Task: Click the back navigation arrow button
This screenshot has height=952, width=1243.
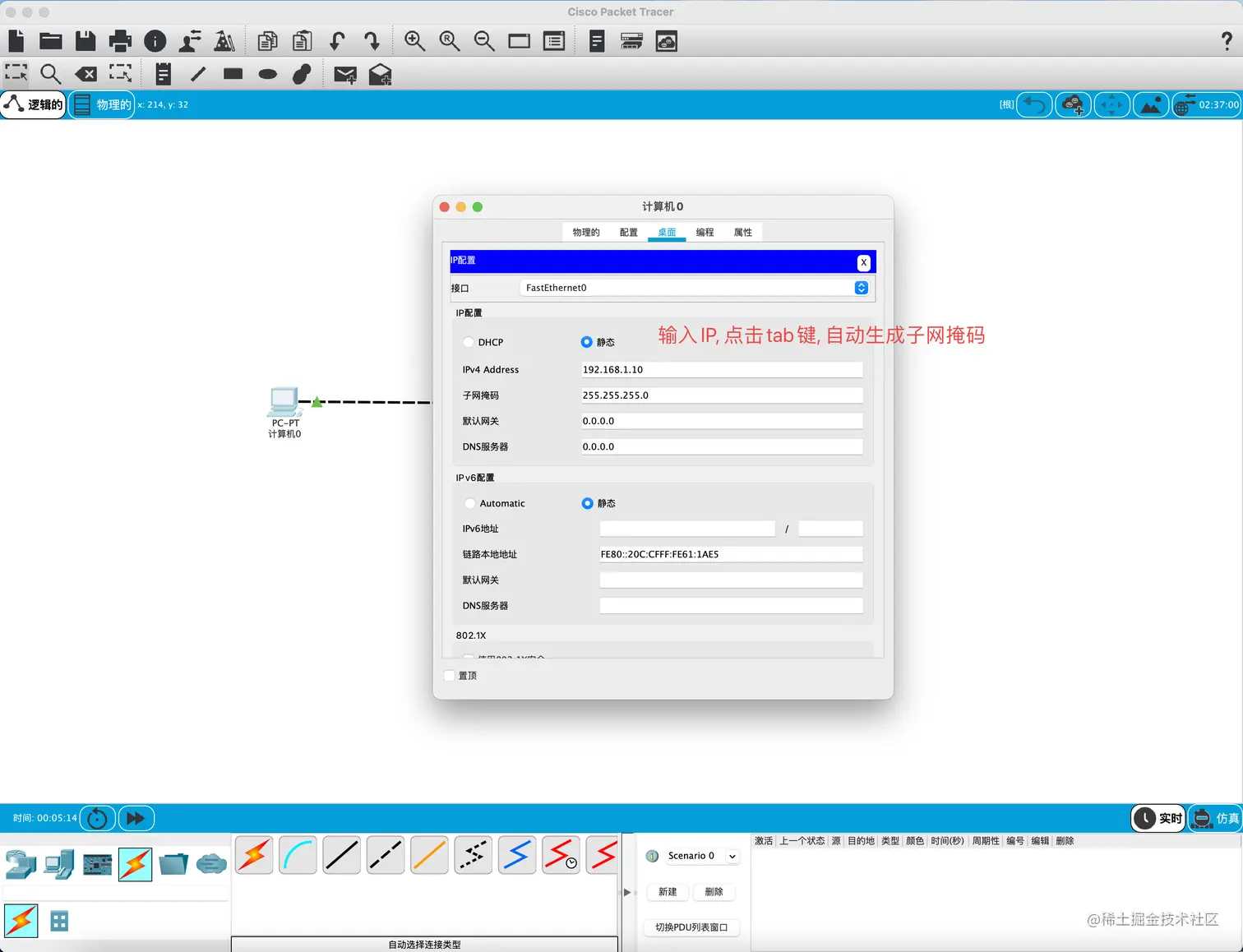Action: [1034, 104]
